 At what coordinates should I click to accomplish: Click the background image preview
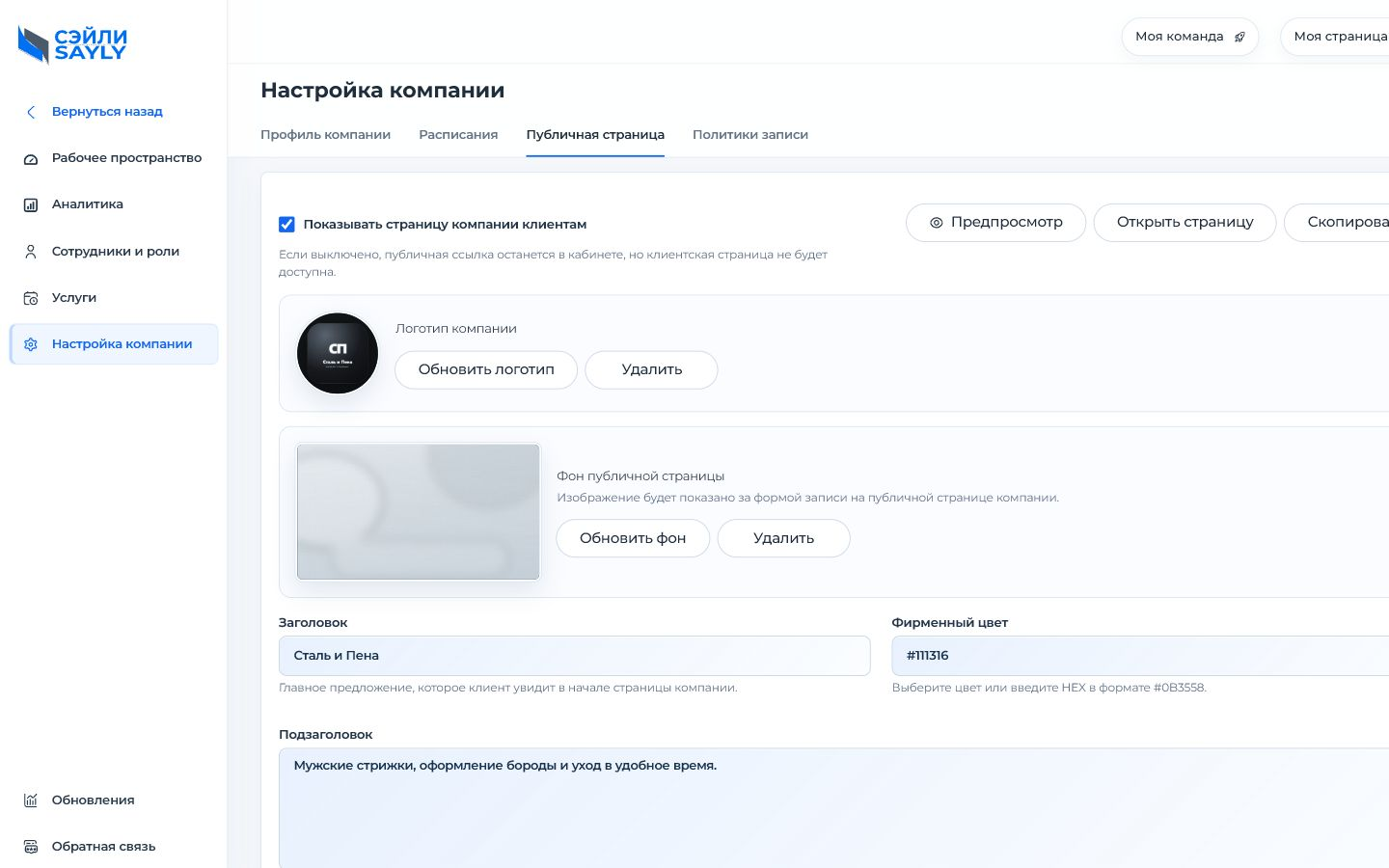419,512
